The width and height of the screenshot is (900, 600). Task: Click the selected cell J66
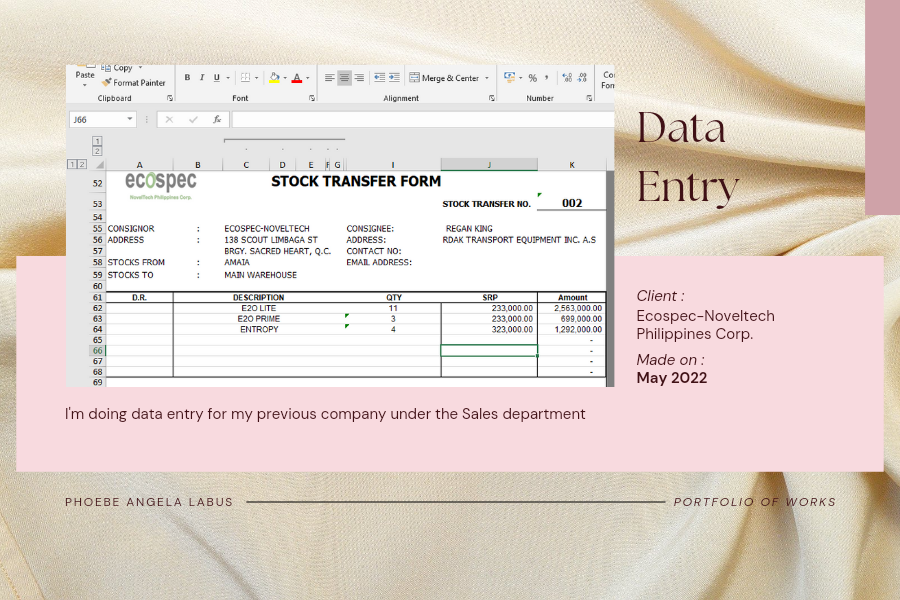(x=489, y=350)
